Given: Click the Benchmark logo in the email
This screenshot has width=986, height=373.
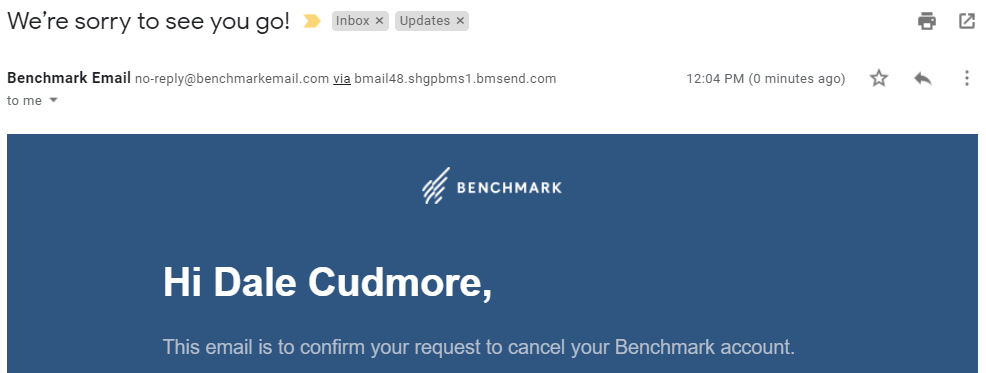Looking at the screenshot, I should pos(492,186).
